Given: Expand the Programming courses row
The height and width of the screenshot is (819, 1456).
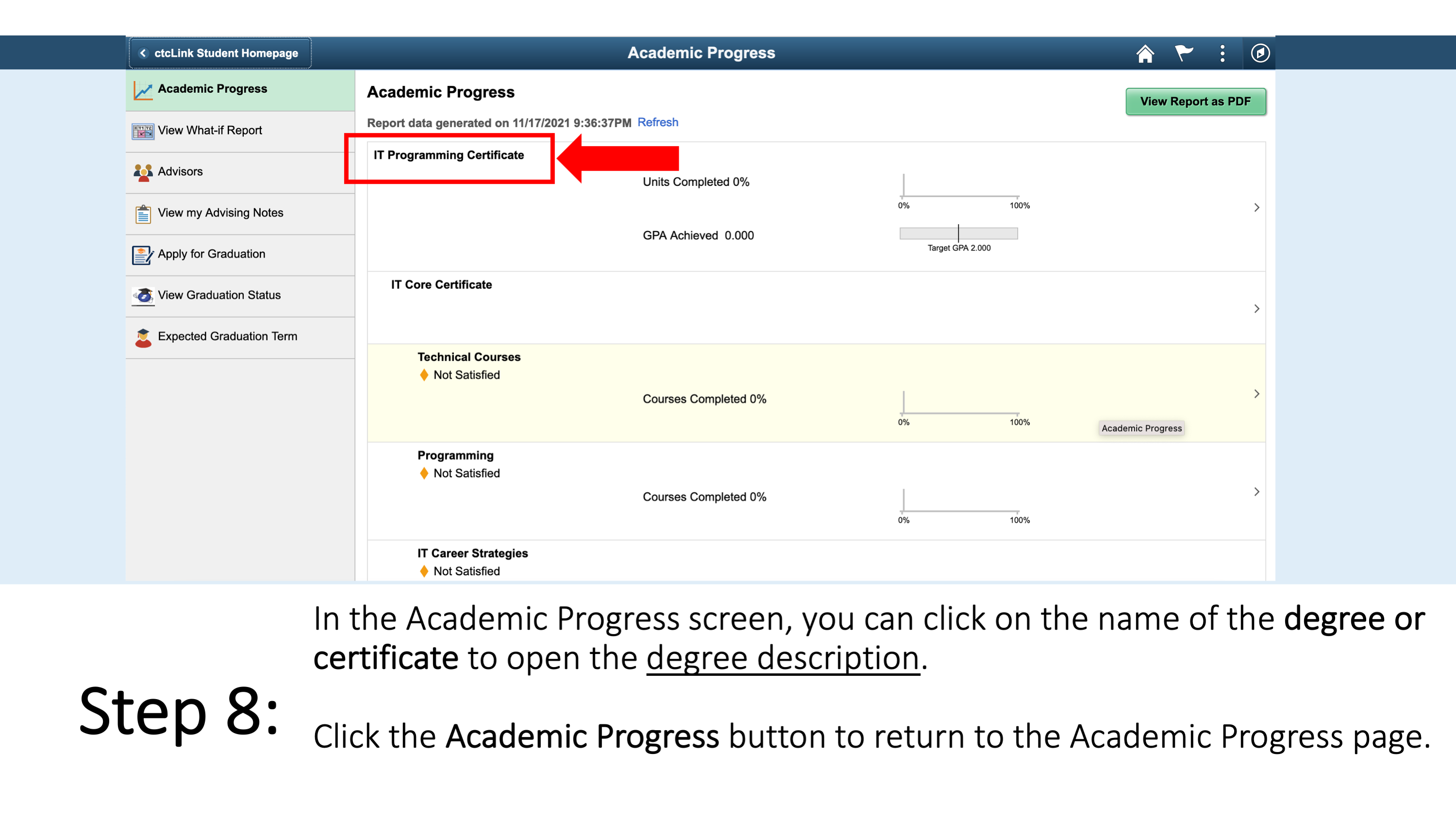Looking at the screenshot, I should 1257,491.
